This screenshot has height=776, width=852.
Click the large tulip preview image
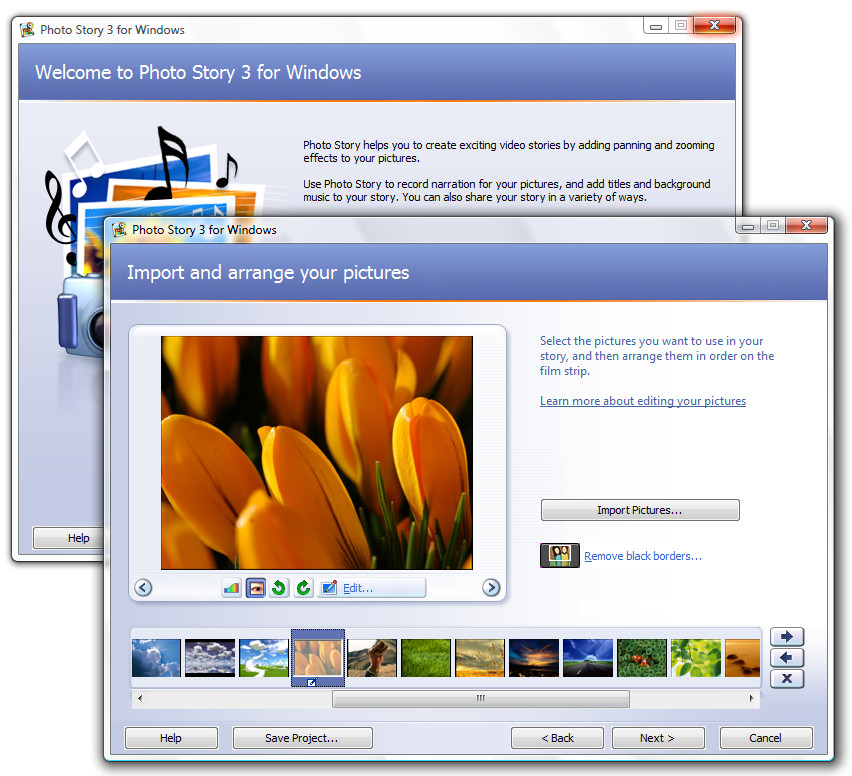click(x=317, y=453)
